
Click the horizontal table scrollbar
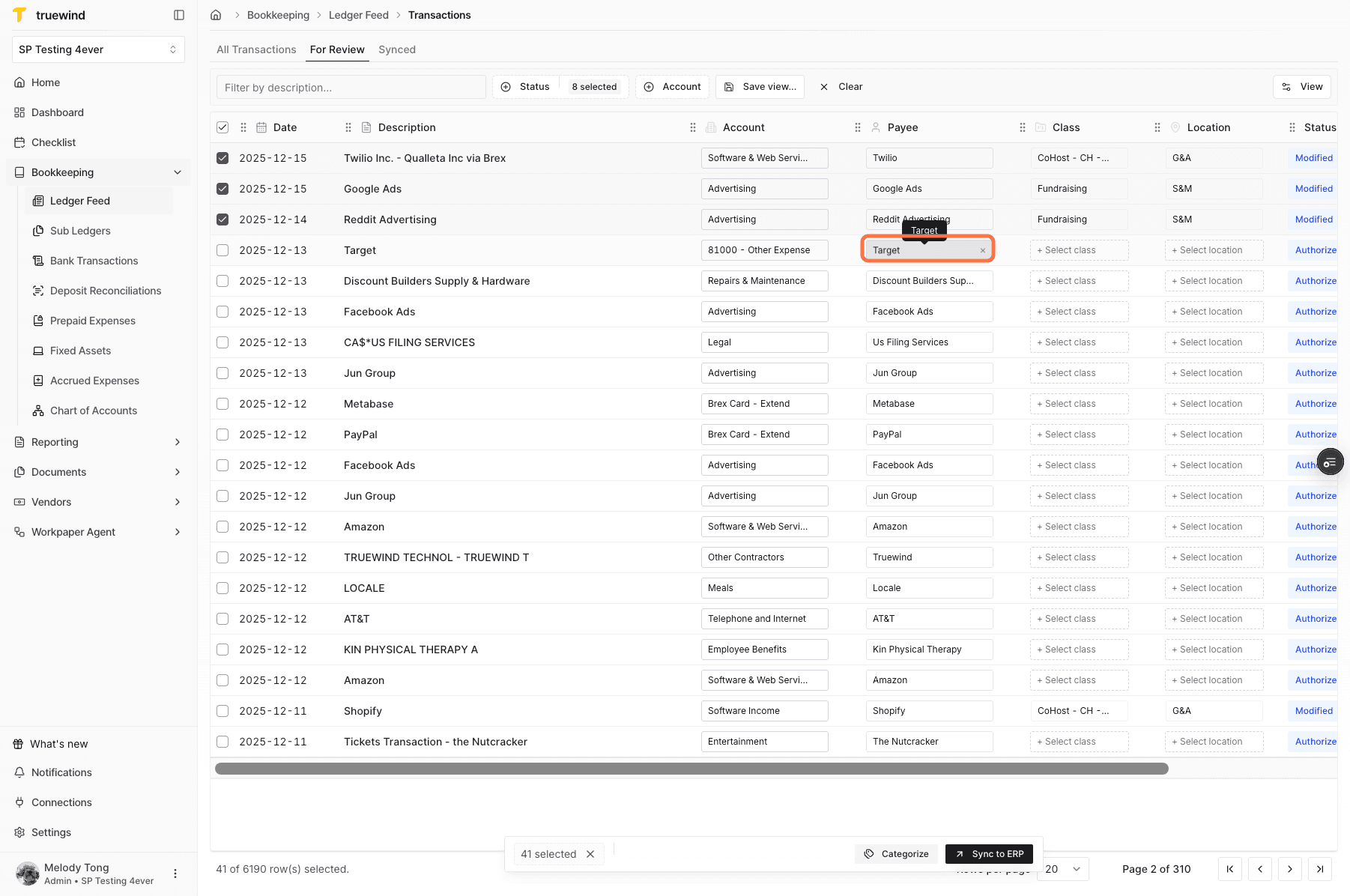pos(691,769)
